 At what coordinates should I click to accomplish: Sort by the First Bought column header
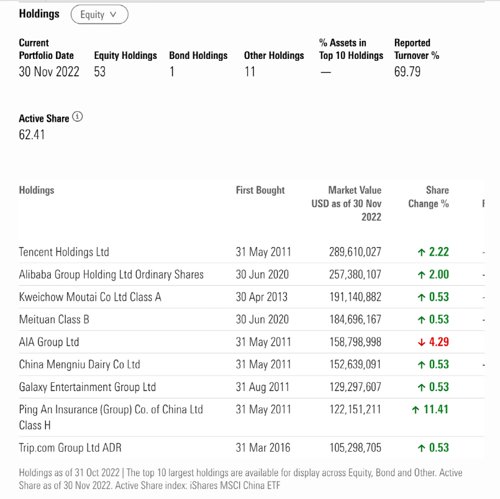tap(260, 190)
